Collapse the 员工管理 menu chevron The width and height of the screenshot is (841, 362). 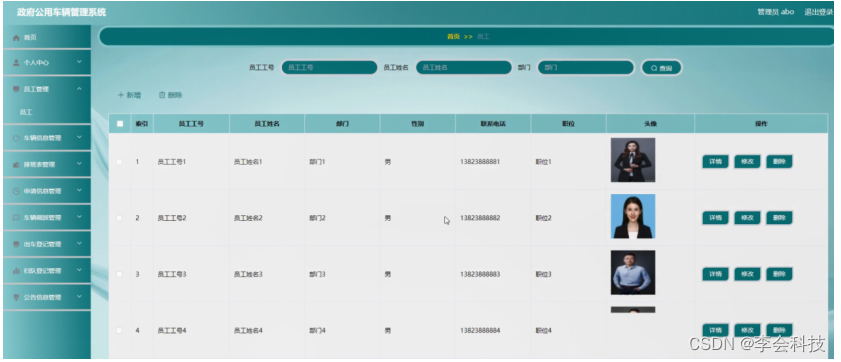coord(79,88)
